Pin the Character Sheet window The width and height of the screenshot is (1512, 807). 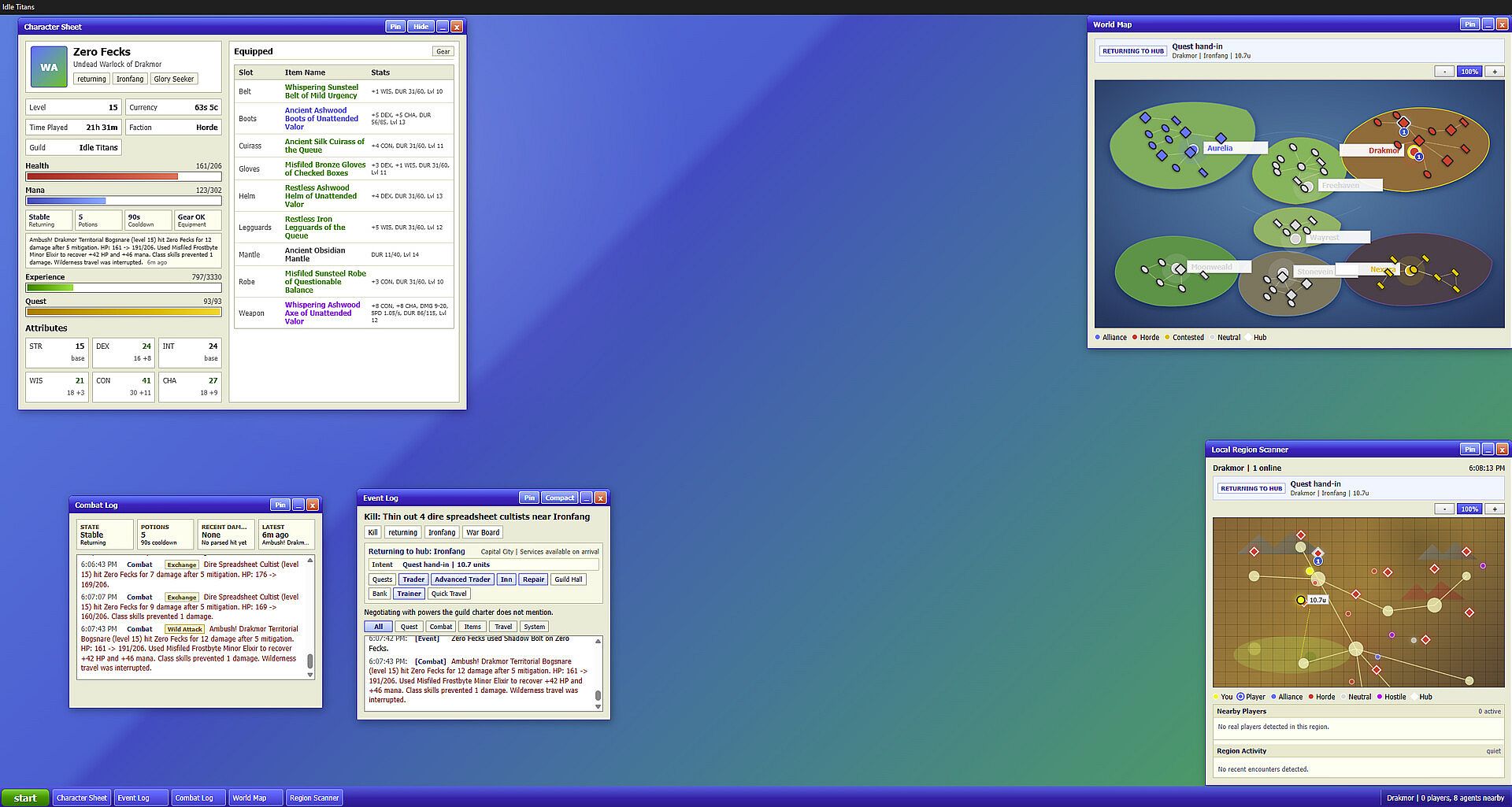pyautogui.click(x=395, y=27)
